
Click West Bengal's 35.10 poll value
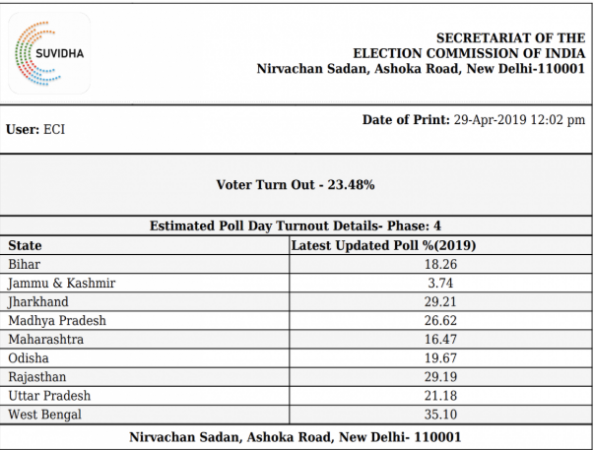(x=441, y=414)
